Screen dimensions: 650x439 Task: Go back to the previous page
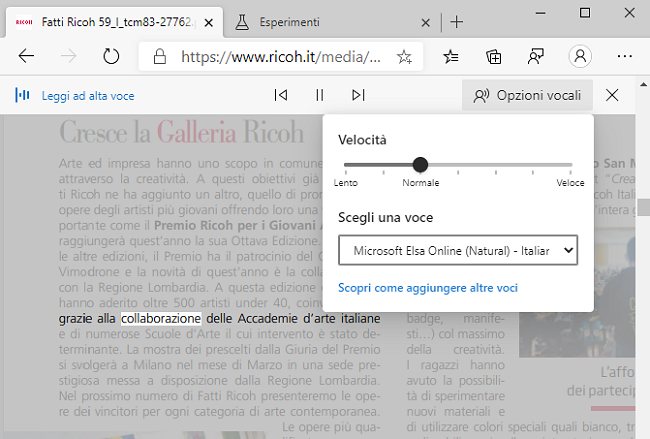[x=27, y=57]
